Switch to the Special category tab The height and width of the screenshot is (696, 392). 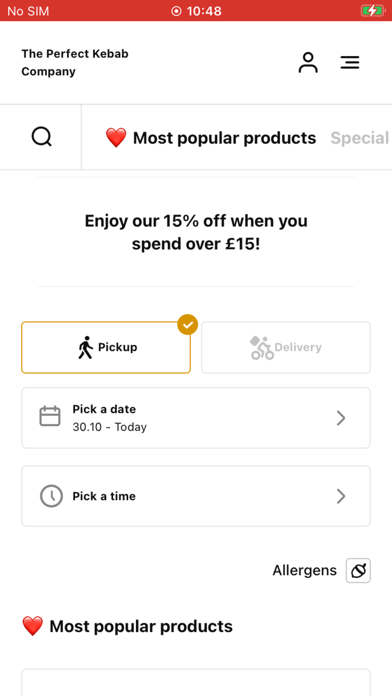pyautogui.click(x=360, y=138)
